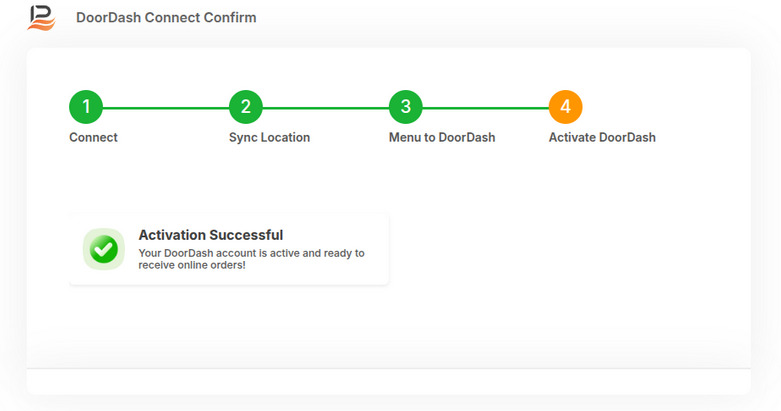Click the Connect step label

(x=93, y=137)
